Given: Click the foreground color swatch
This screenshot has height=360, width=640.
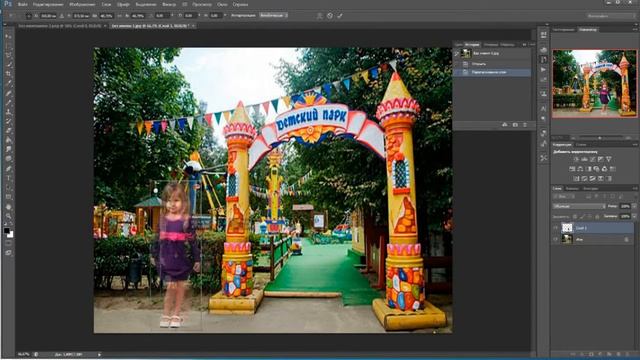Looking at the screenshot, I should 7,231.
